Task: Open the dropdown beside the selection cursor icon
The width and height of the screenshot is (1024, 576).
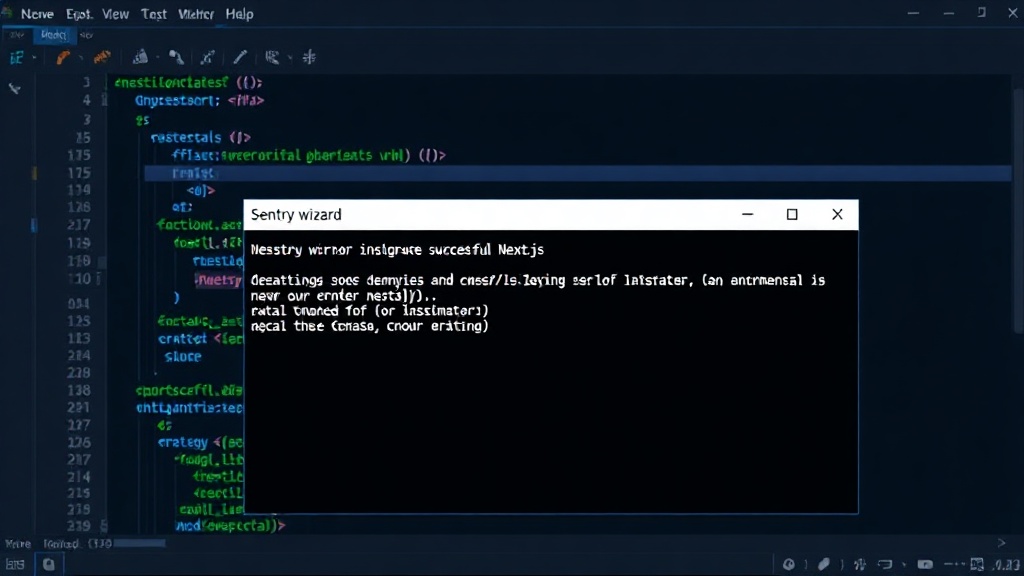Action: click(x=290, y=57)
